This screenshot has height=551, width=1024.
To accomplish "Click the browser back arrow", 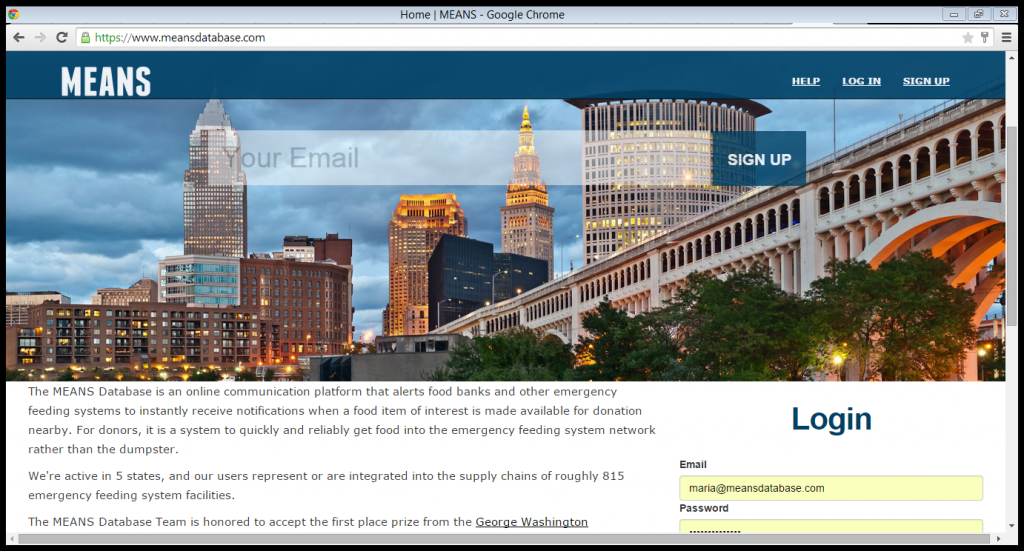I will pyautogui.click(x=19, y=38).
